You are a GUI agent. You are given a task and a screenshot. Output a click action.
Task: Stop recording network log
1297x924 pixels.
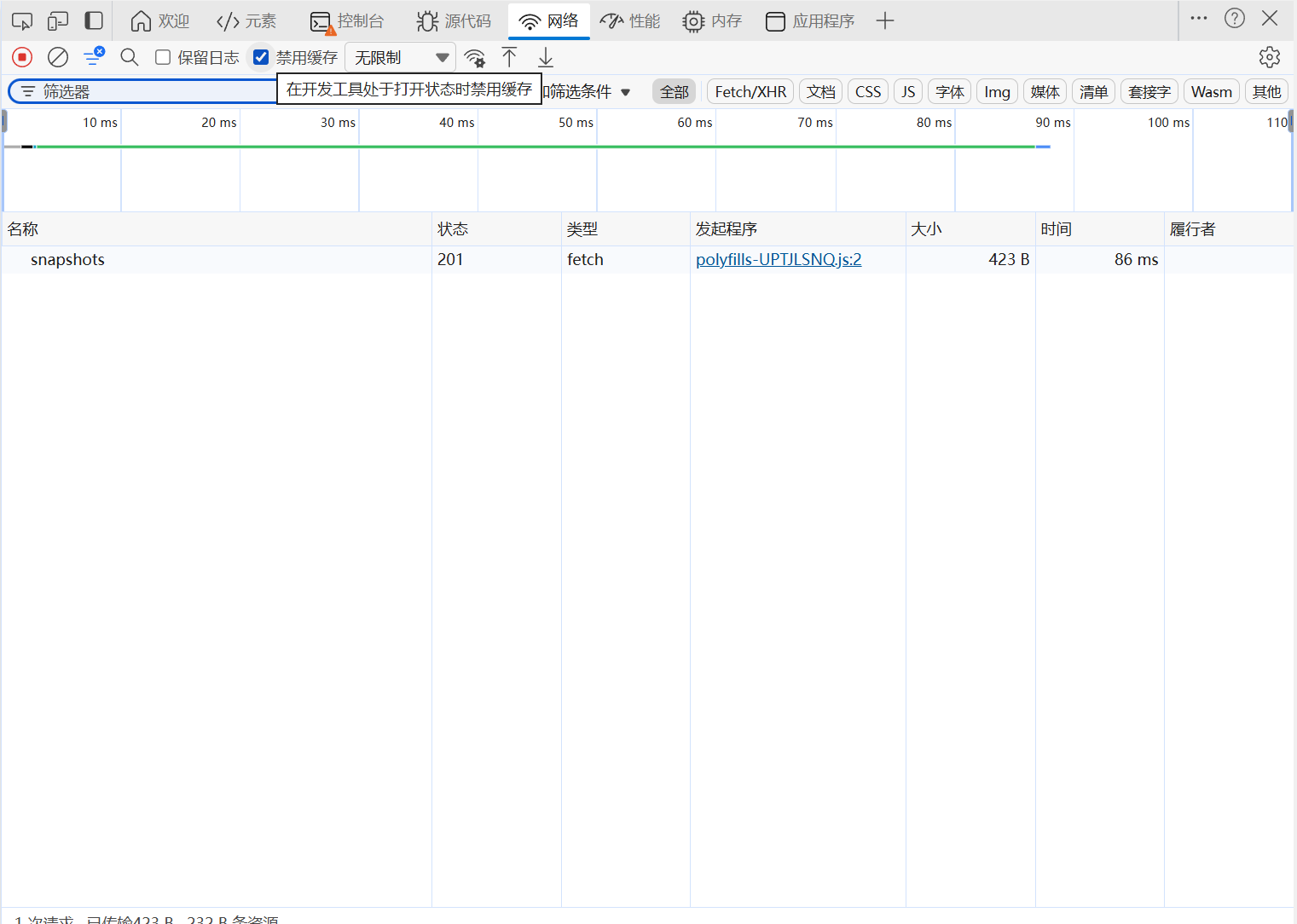(22, 57)
